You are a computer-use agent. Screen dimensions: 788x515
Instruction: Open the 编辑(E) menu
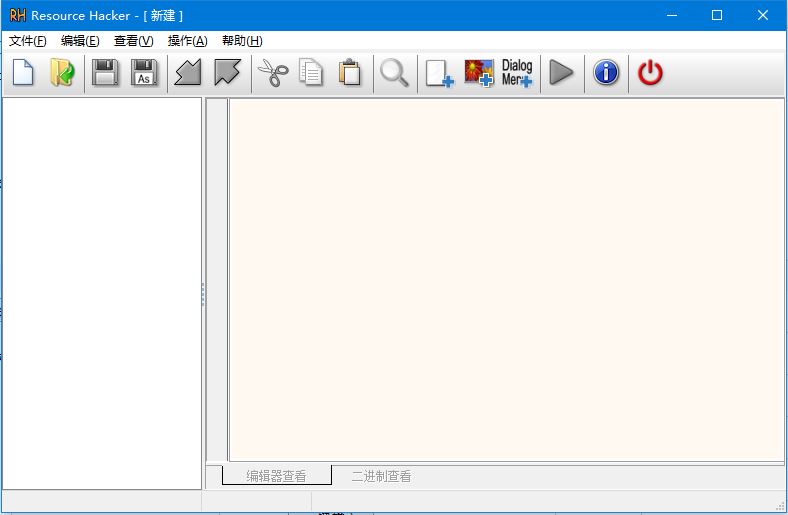click(80, 41)
